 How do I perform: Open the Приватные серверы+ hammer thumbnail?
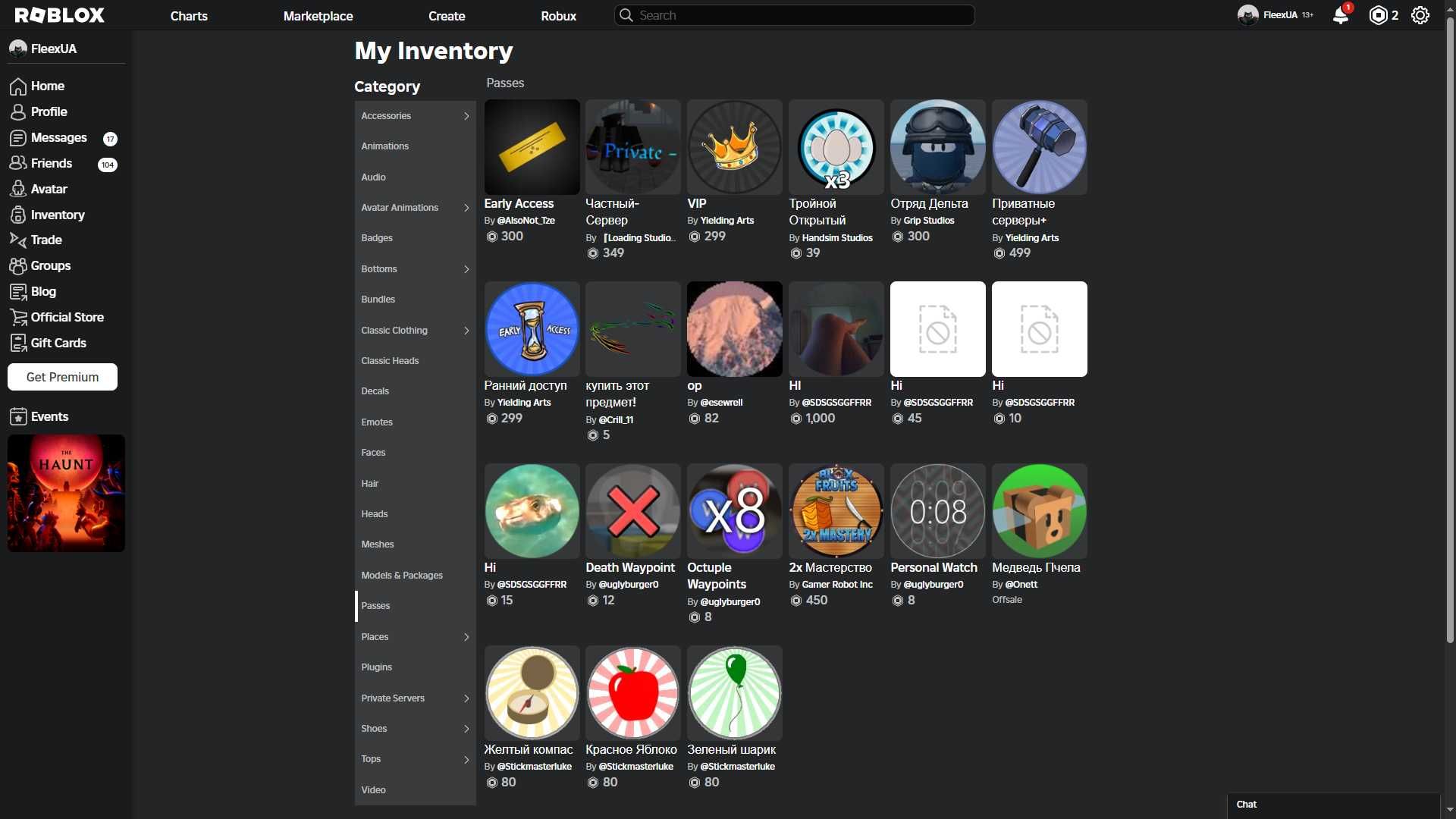click(1040, 147)
